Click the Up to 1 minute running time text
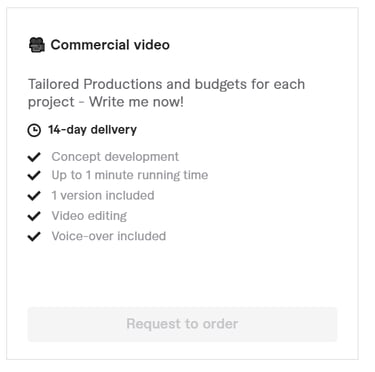The height and width of the screenshot is (372, 375). point(130,175)
